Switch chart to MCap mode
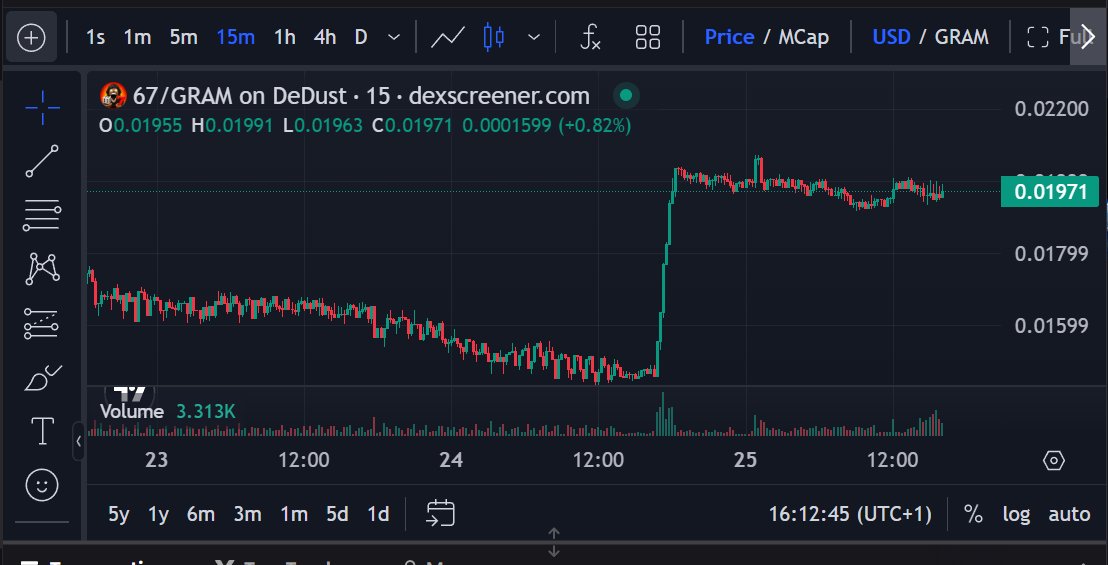The height and width of the screenshot is (565, 1108). click(804, 37)
